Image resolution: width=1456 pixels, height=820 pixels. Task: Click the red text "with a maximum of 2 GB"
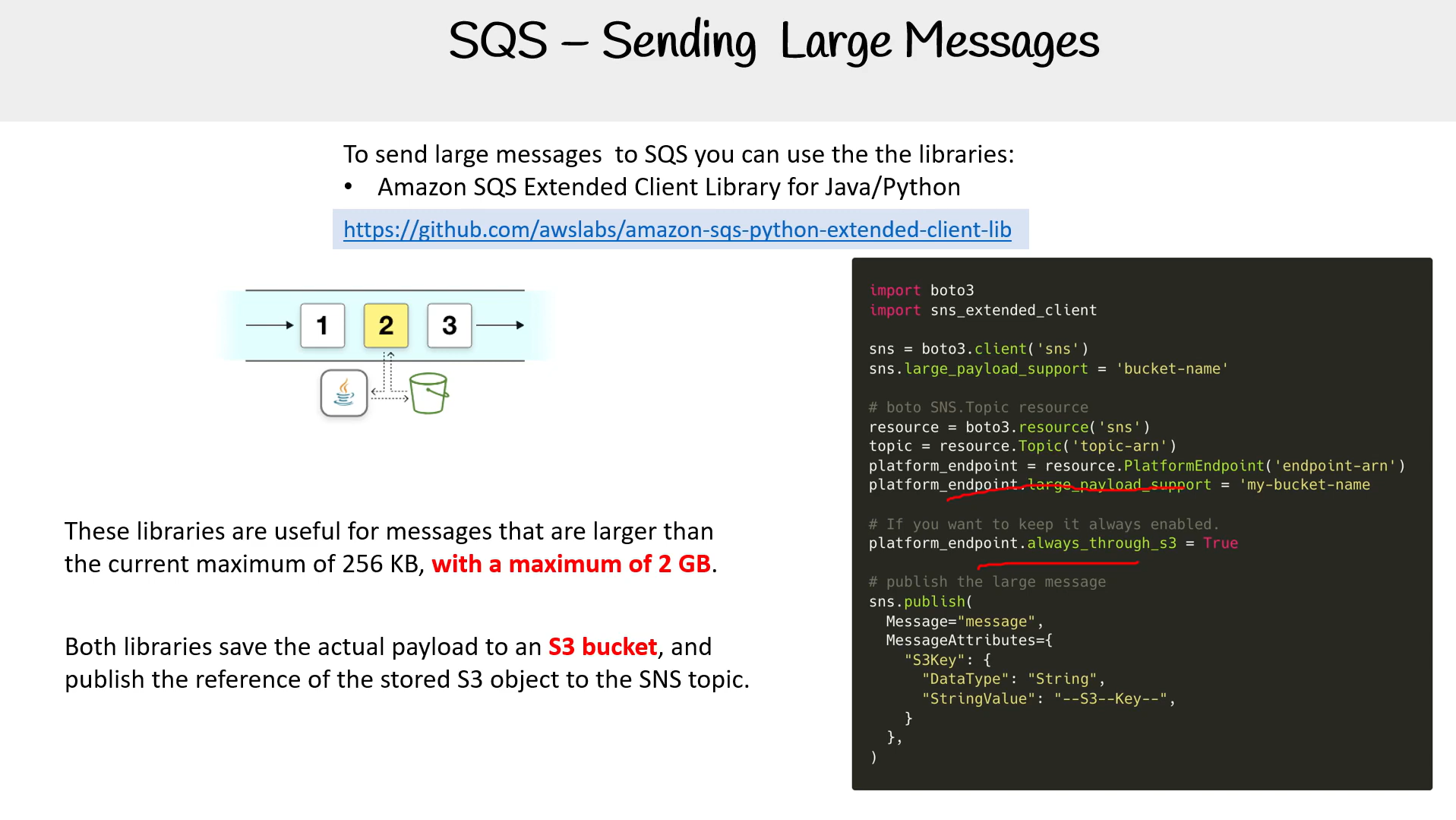[571, 564]
